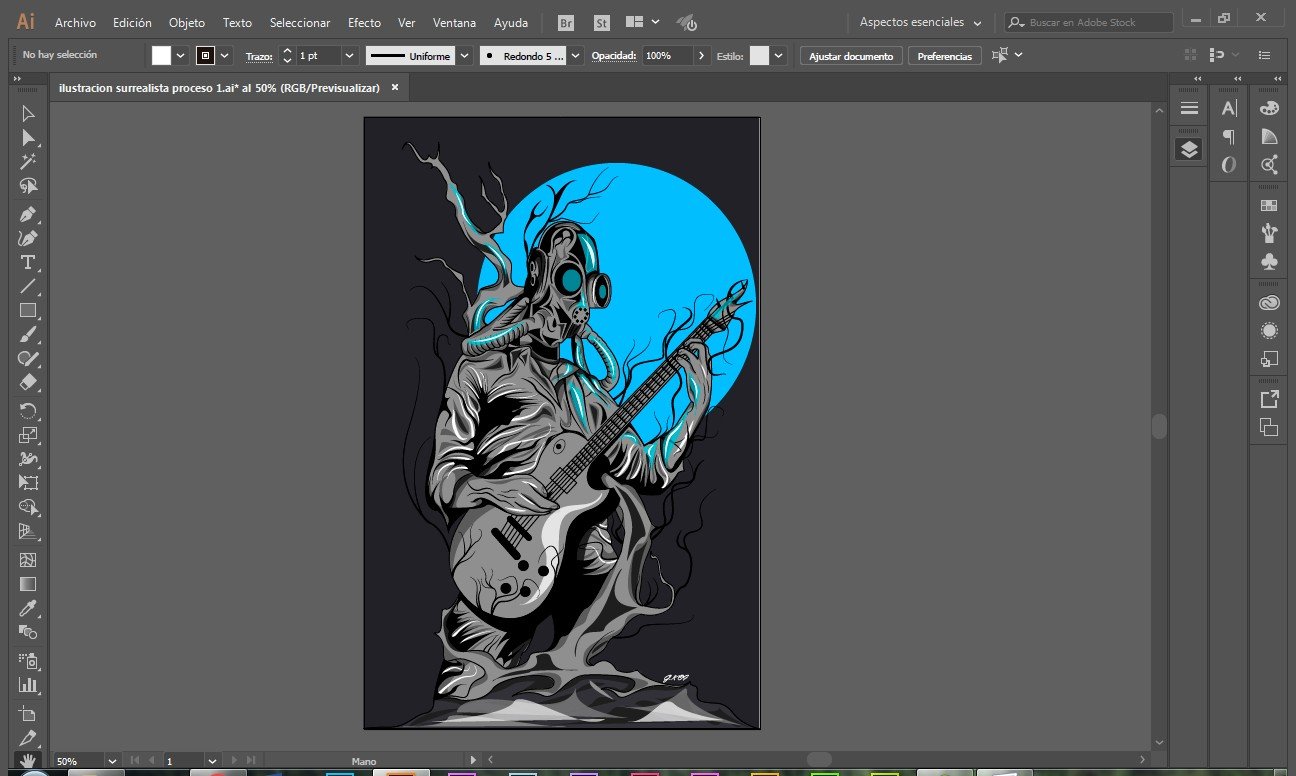
Task: Open the Symbols clover panel
Action: (x=1269, y=261)
